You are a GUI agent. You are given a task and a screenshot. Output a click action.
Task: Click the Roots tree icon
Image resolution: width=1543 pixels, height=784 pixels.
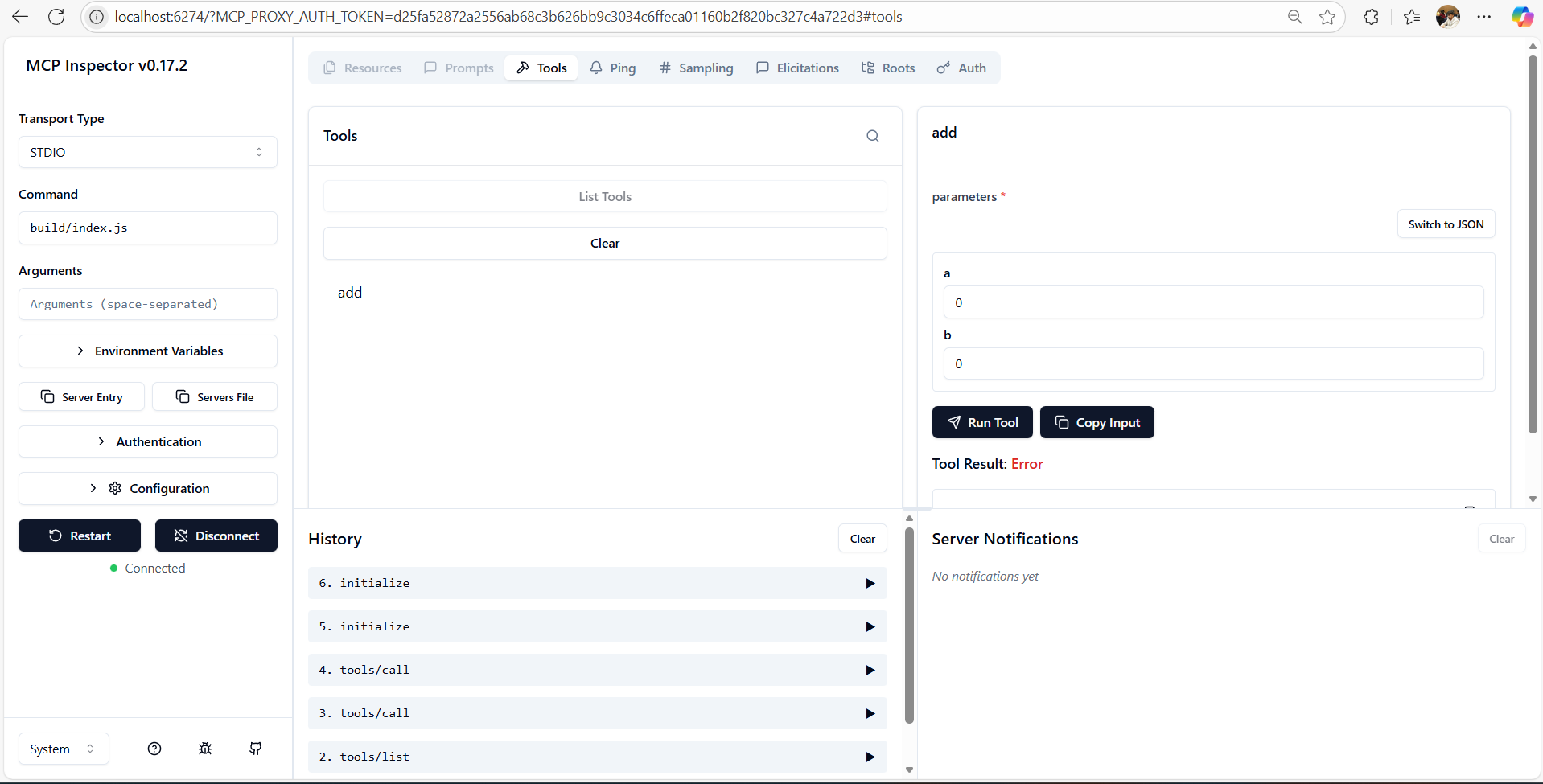pyautogui.click(x=867, y=68)
